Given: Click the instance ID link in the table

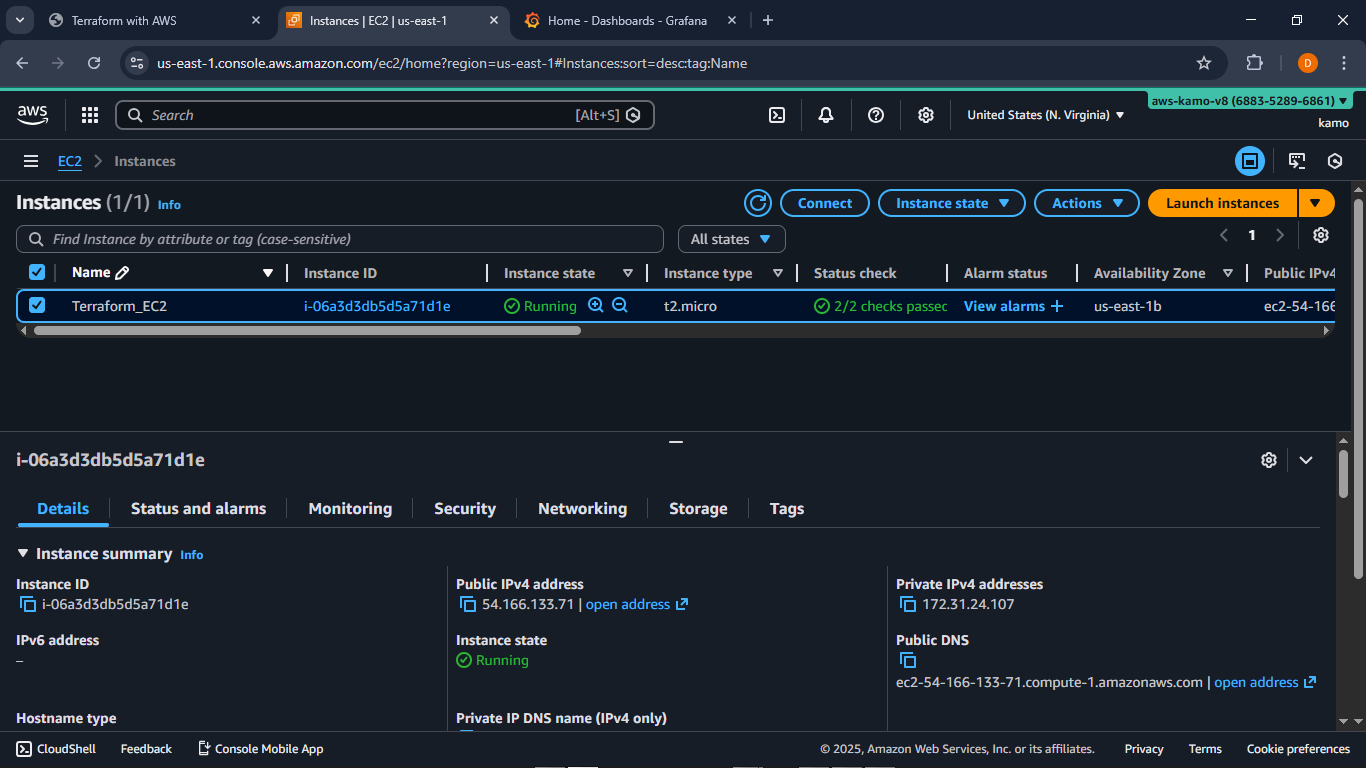Looking at the screenshot, I should 377,306.
